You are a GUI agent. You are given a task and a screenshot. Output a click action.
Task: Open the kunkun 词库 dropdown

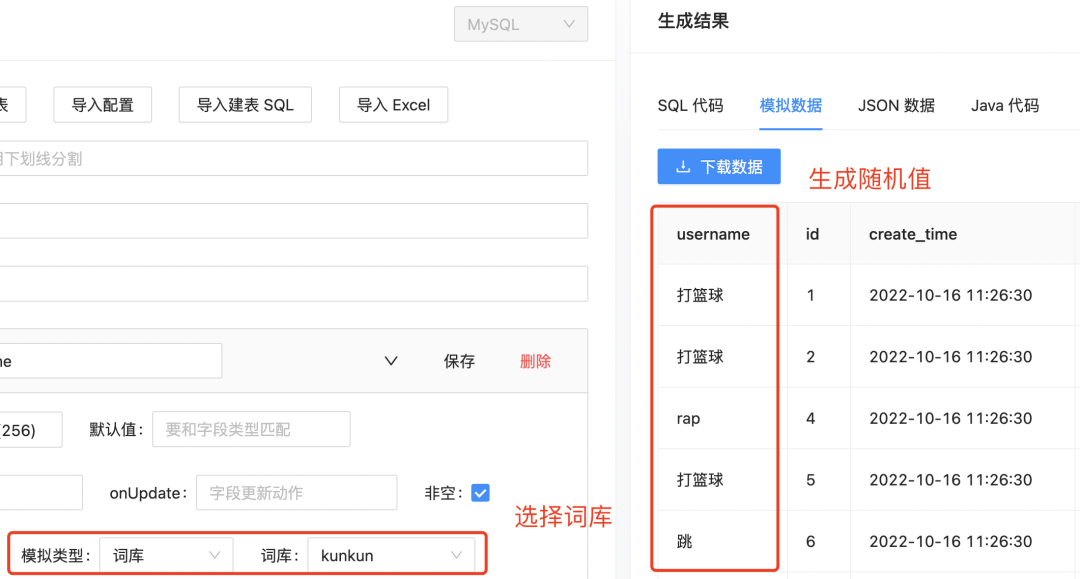coord(390,555)
